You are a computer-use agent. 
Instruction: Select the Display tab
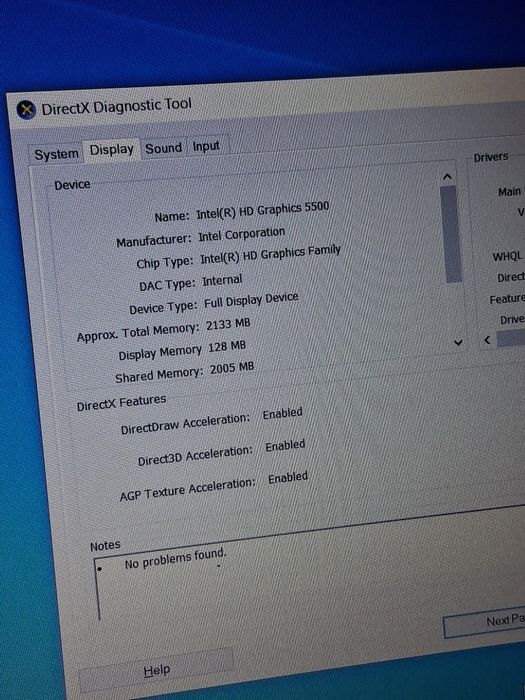[112, 150]
